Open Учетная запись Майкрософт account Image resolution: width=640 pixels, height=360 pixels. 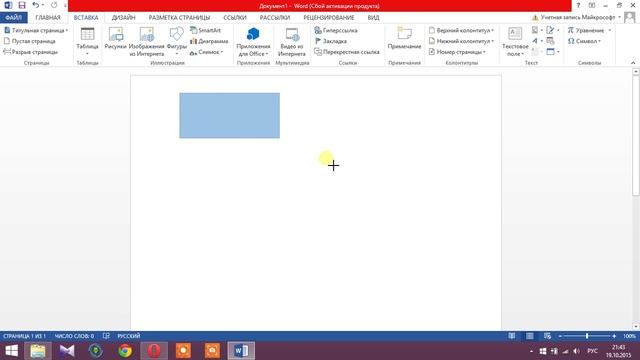pos(577,18)
